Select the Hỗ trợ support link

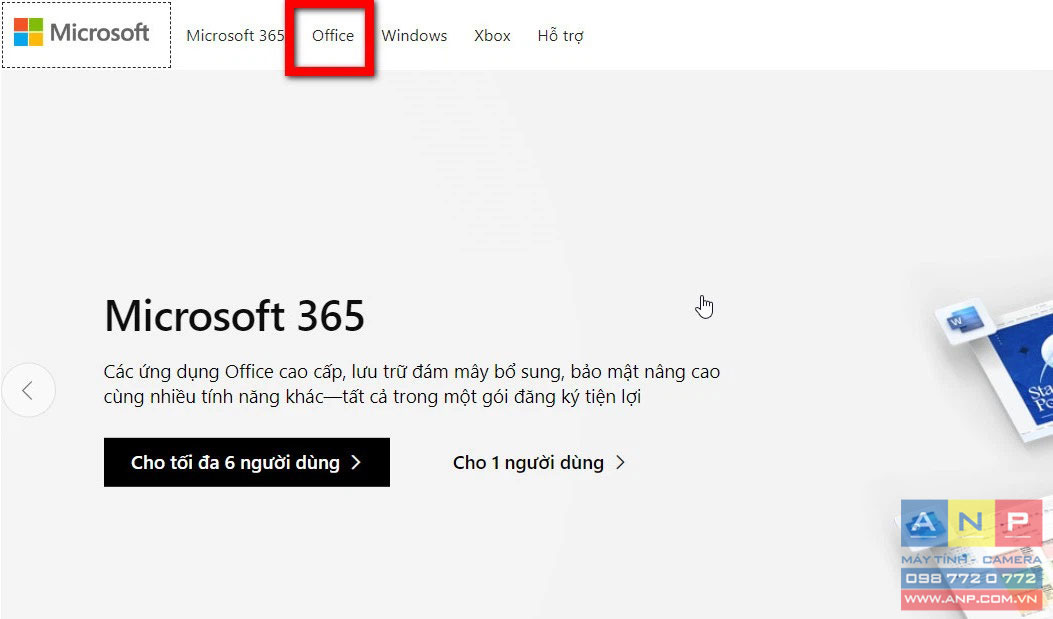560,36
